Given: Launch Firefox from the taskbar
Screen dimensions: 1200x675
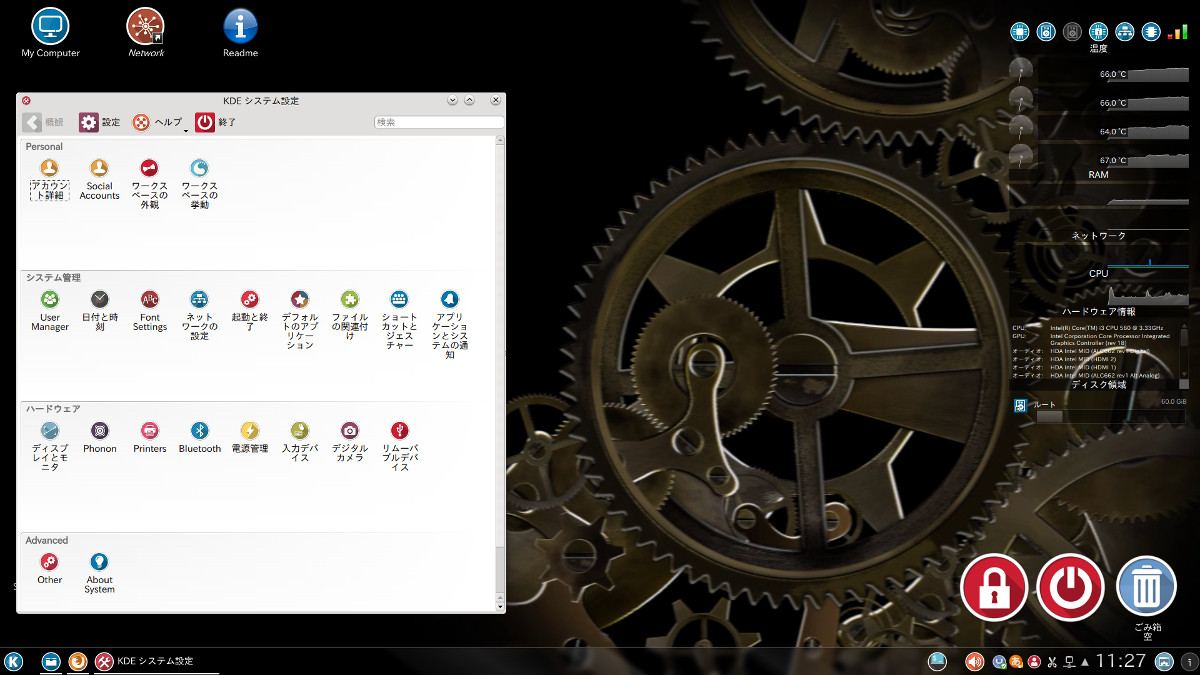Looking at the screenshot, I should tap(77, 661).
